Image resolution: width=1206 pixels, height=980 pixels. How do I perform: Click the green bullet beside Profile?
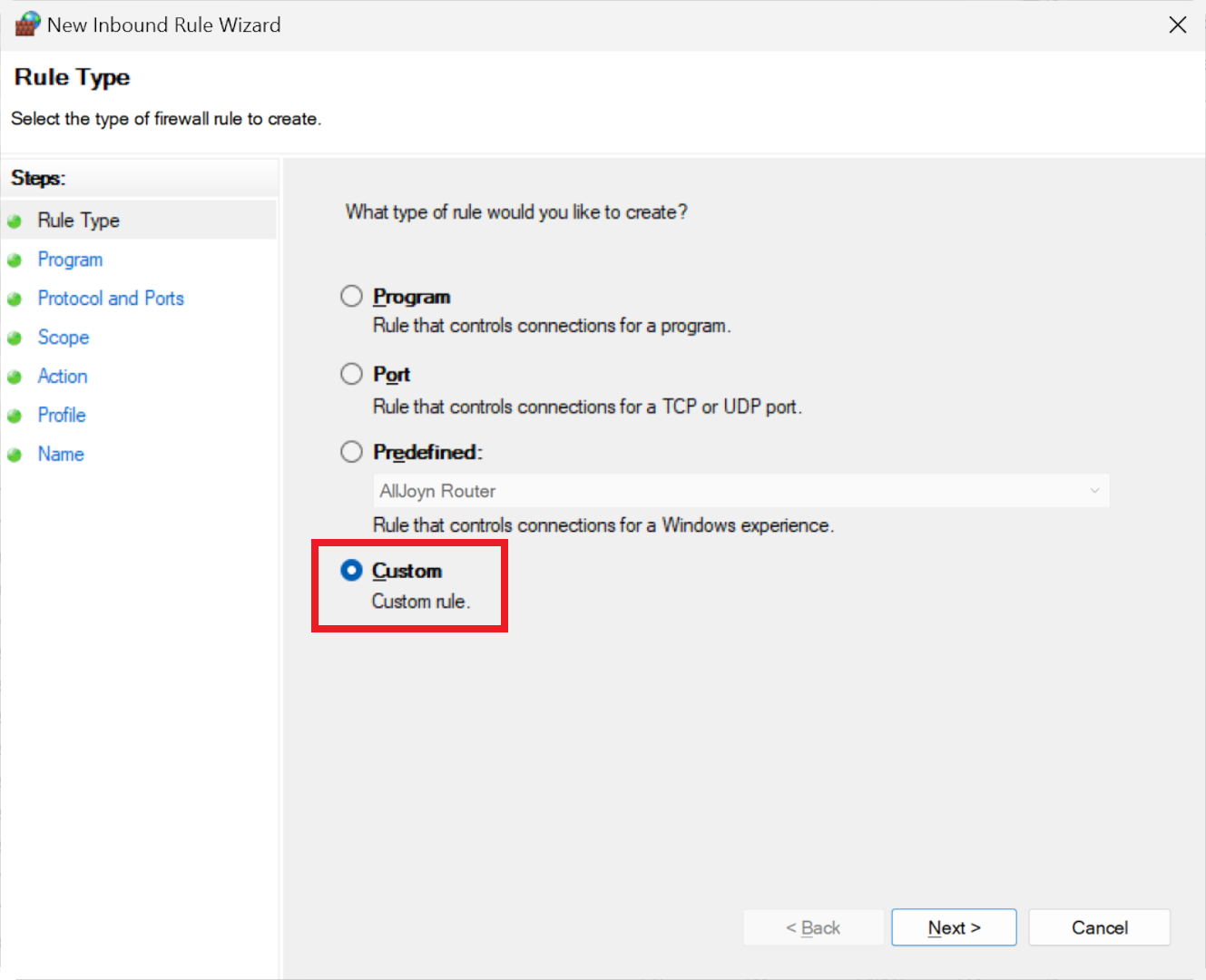15,416
